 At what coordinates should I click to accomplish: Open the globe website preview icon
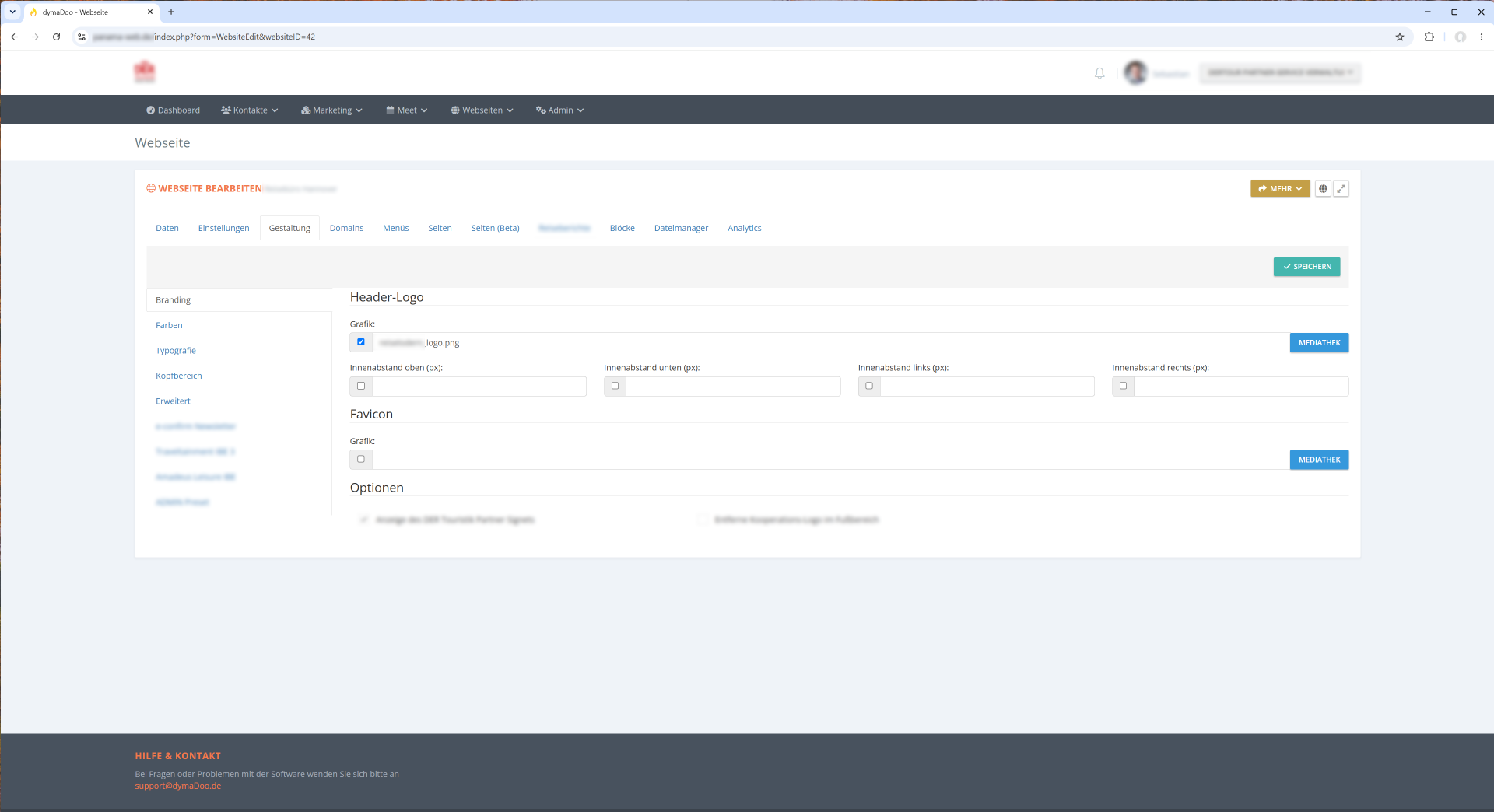click(1323, 189)
